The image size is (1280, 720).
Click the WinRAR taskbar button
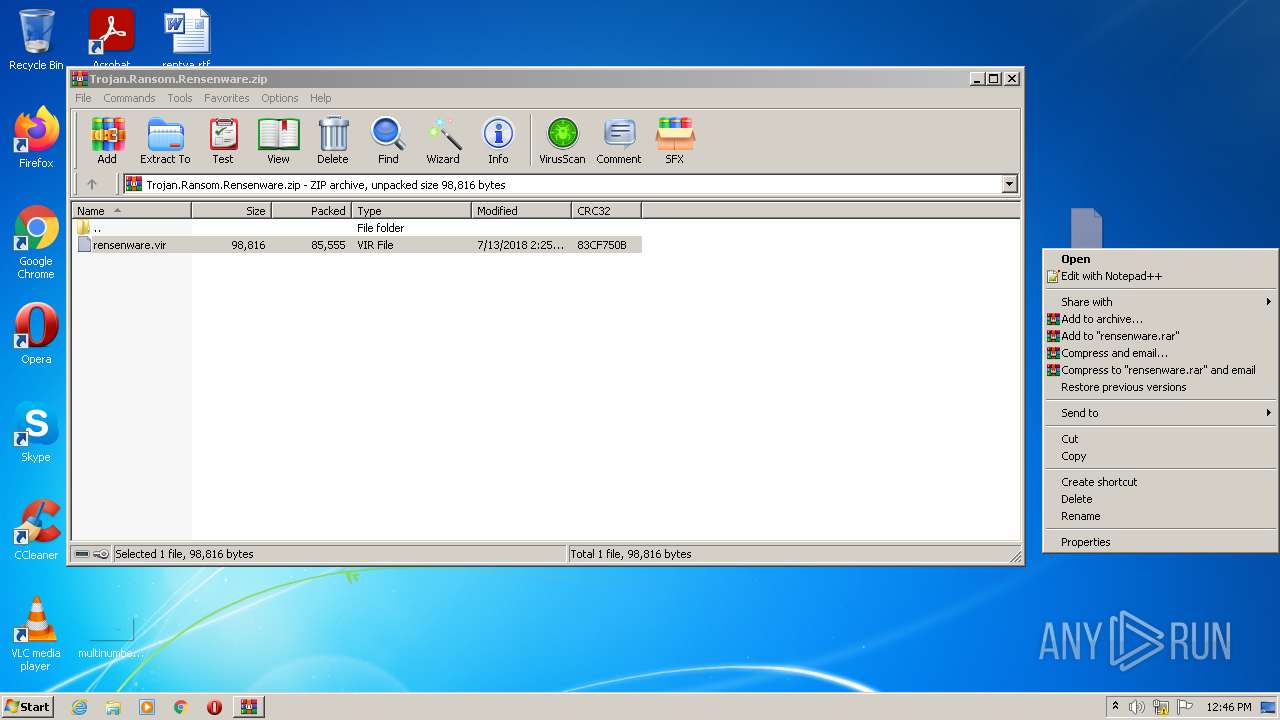click(x=248, y=707)
